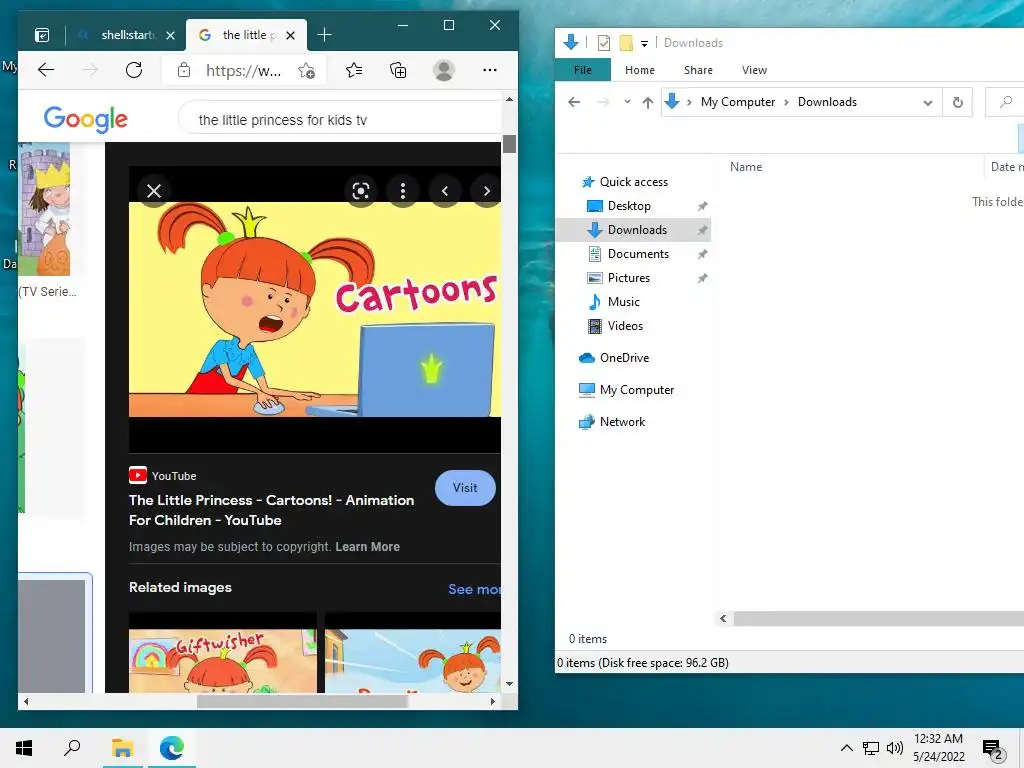Viewport: 1024px width, 768px height.
Task: Click Edge back arrow button
Action: (46, 70)
